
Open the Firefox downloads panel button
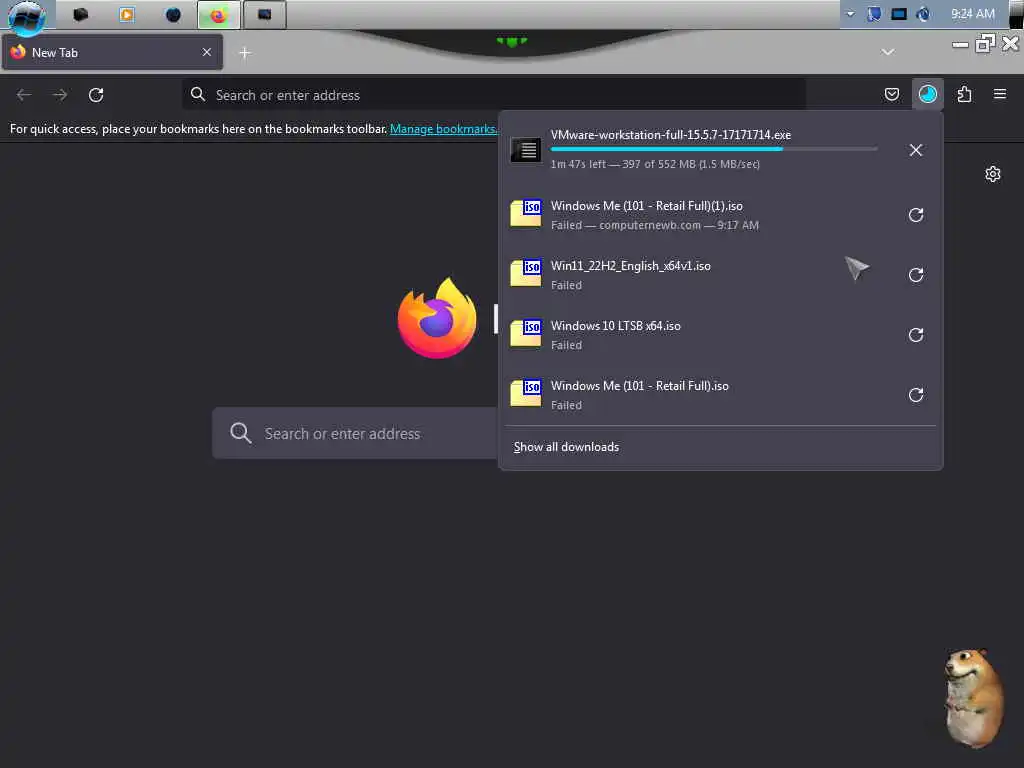[927, 95]
